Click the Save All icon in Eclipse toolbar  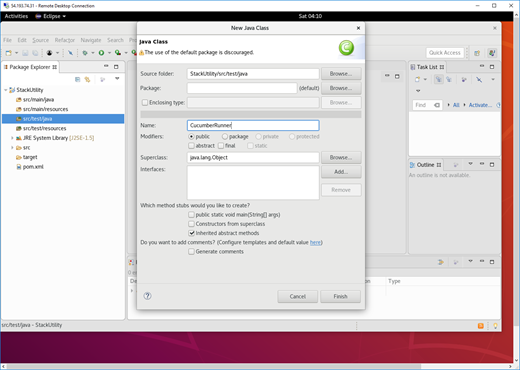35,53
